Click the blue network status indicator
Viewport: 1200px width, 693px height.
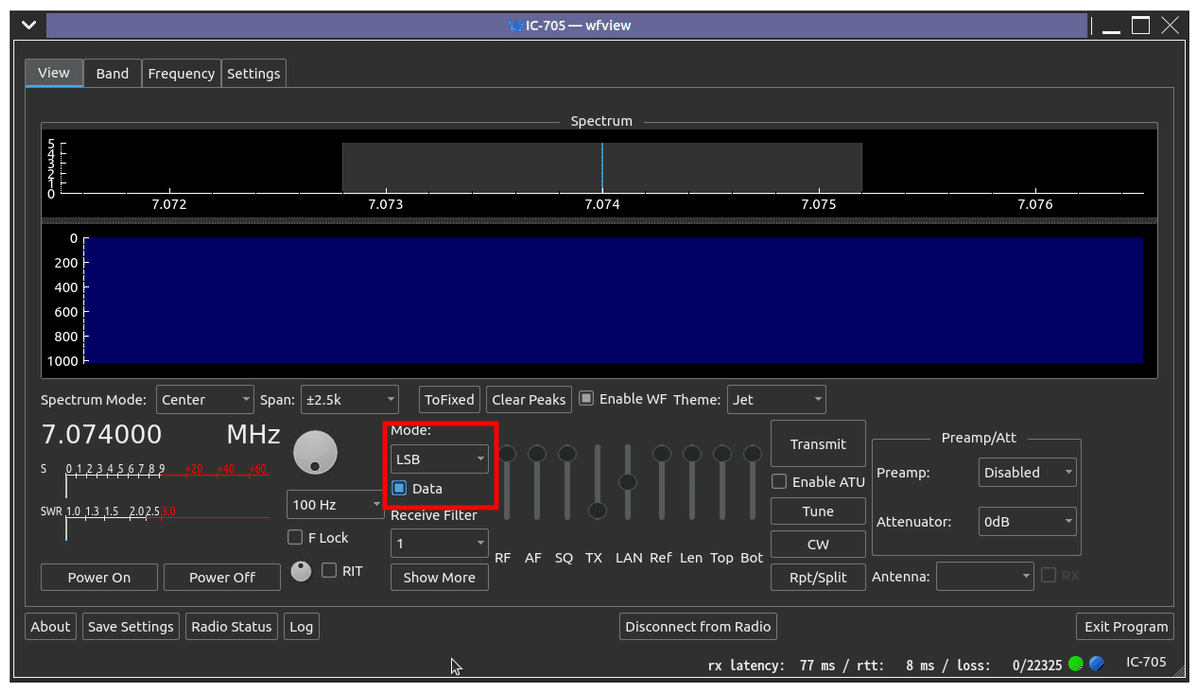click(1096, 663)
